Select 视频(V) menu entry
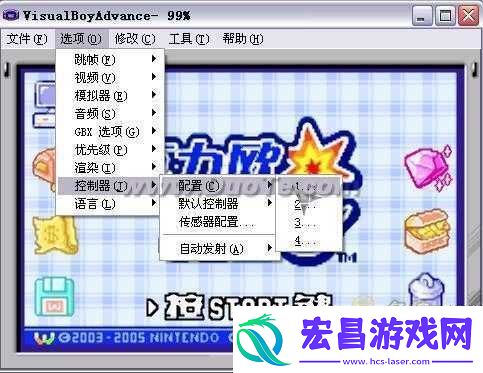 tap(110, 78)
